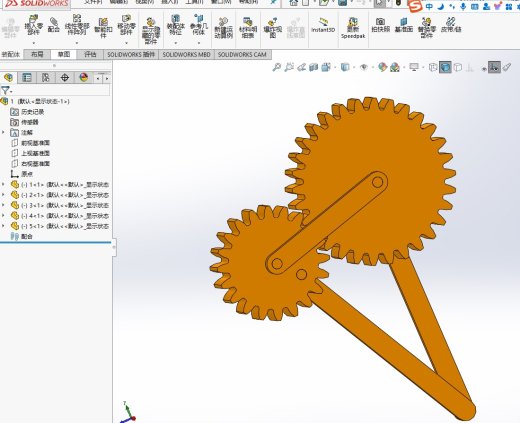Open the Smart Fasteners (智能扣件) tool
Viewport: 520px width, 423px height.
(x=103, y=27)
